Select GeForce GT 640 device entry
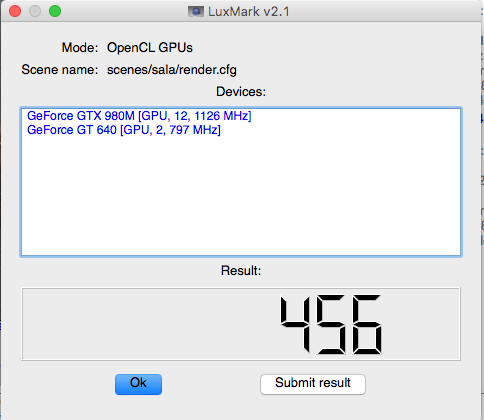Image resolution: width=484 pixels, height=420 pixels. click(x=124, y=130)
